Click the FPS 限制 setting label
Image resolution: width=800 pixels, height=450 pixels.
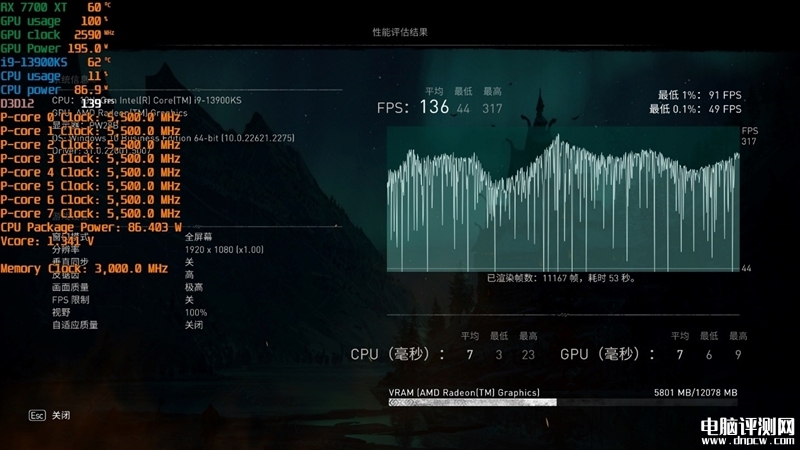70,300
